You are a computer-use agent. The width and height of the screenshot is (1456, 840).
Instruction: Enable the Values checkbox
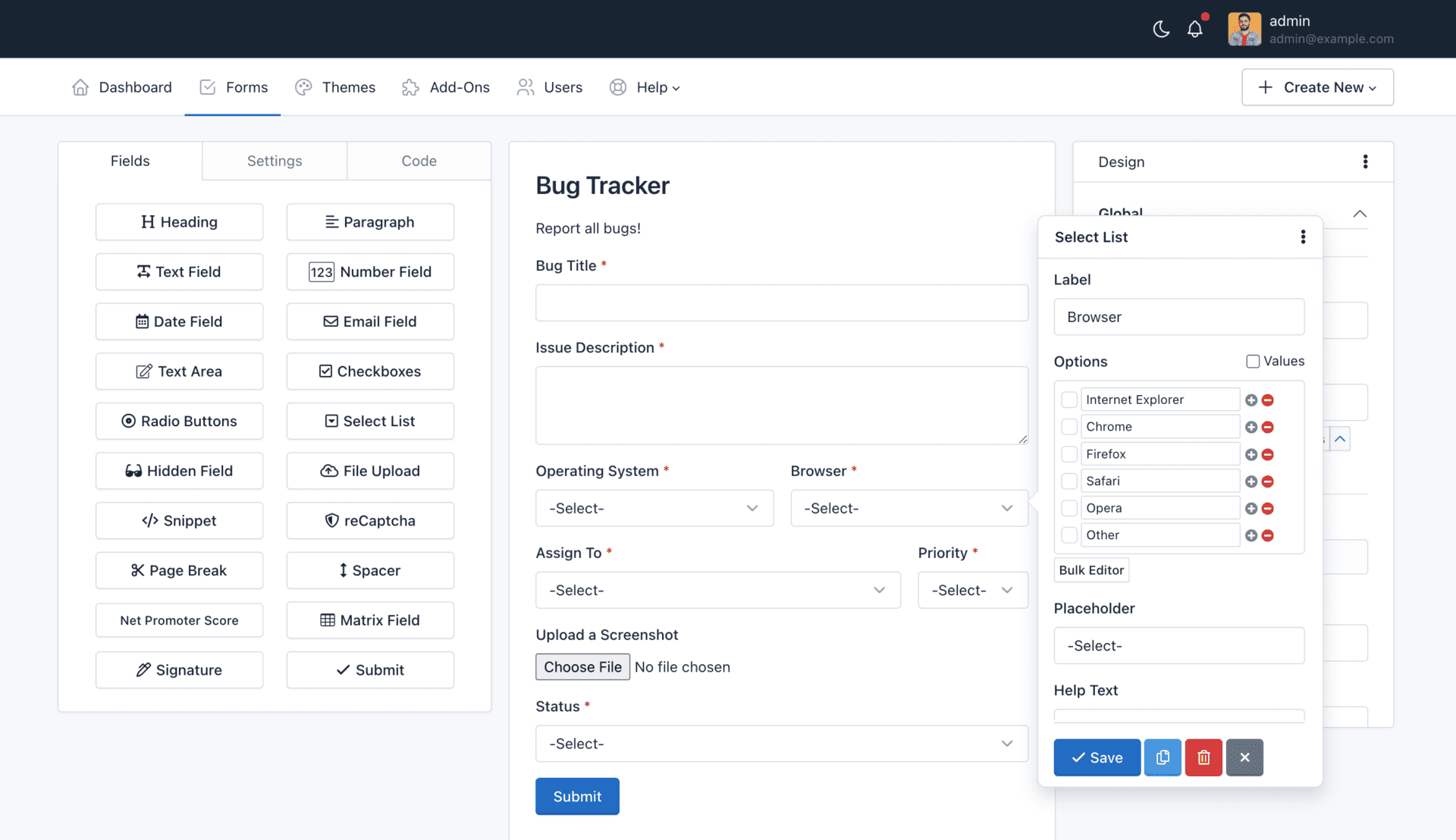[1253, 362]
